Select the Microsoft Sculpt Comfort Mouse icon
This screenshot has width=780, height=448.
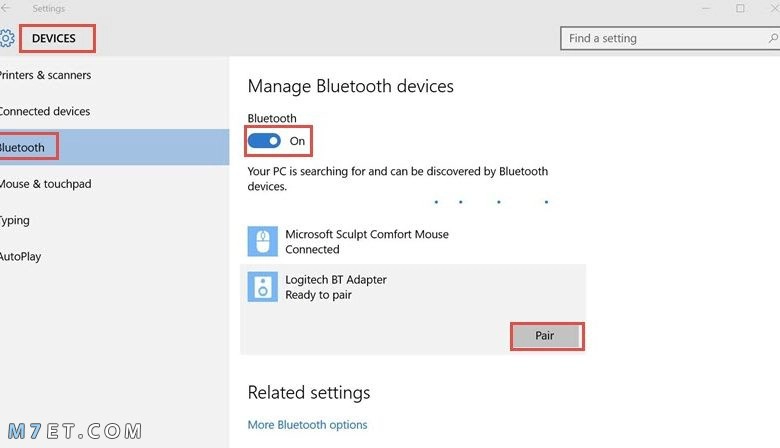point(263,241)
